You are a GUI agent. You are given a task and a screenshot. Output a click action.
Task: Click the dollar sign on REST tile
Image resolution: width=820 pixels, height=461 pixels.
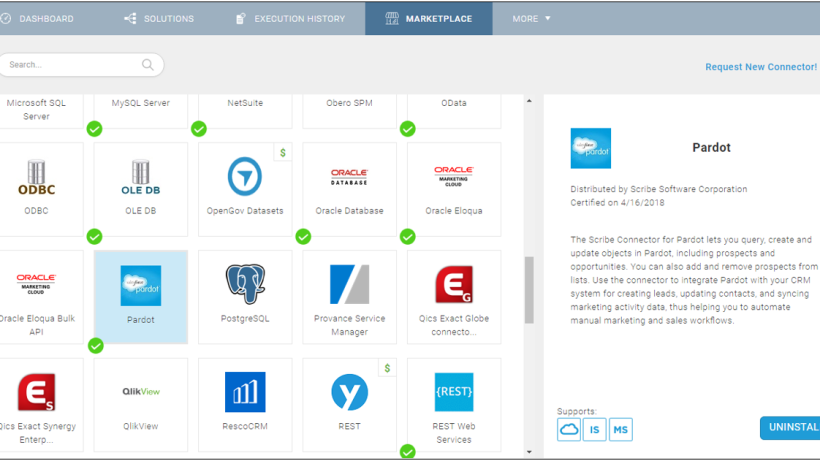coord(387,368)
